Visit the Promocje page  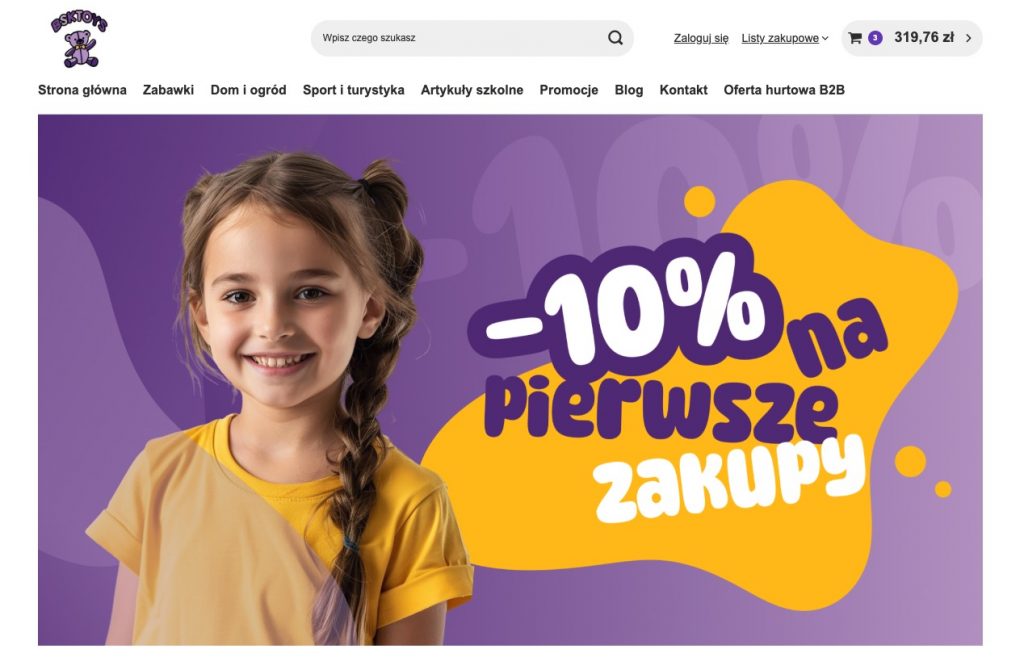click(x=569, y=90)
